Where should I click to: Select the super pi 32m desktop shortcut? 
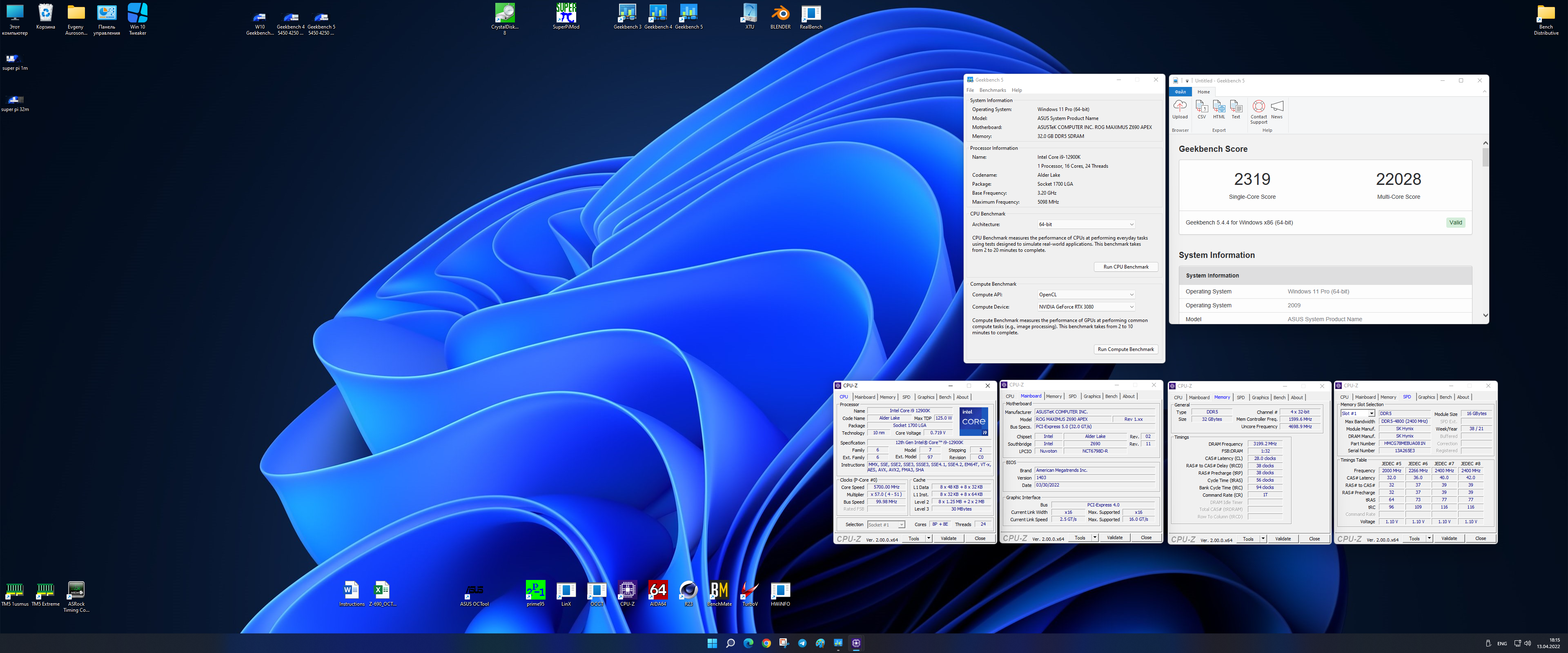(15, 102)
